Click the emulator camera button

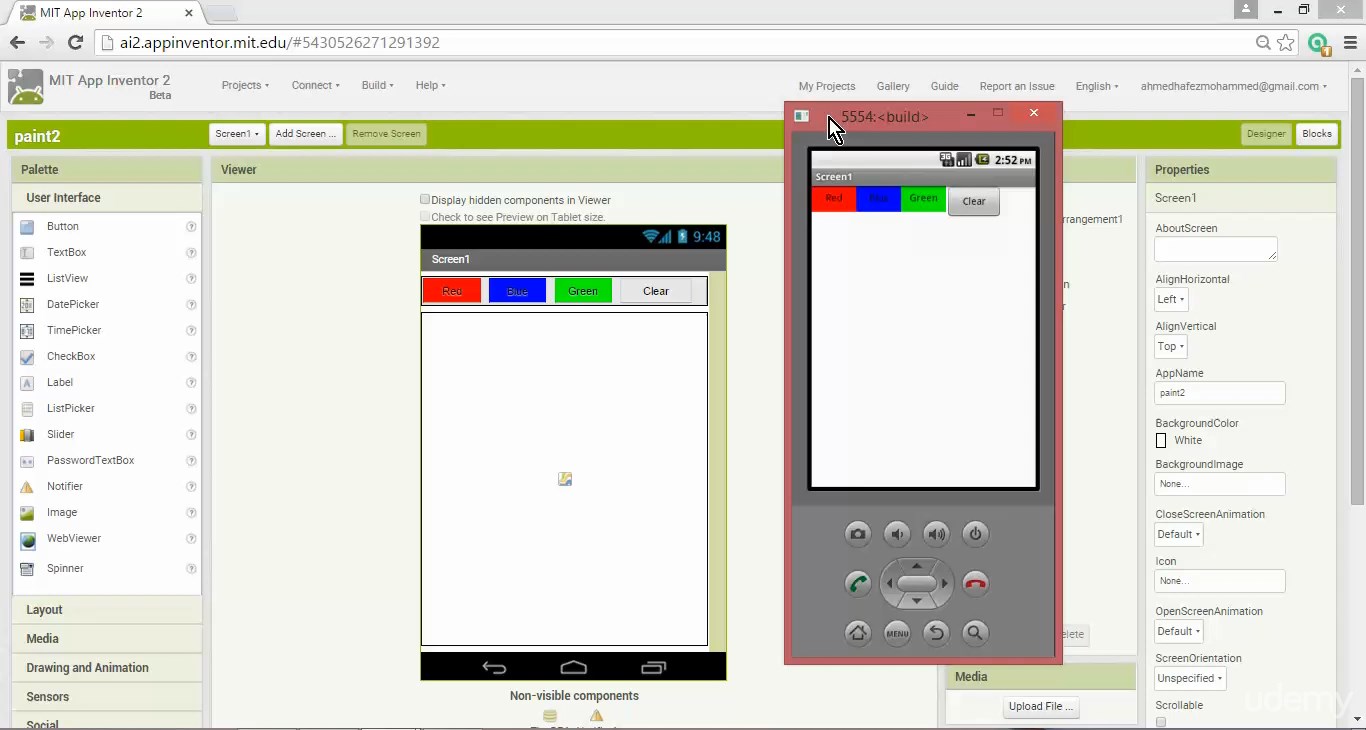858,534
